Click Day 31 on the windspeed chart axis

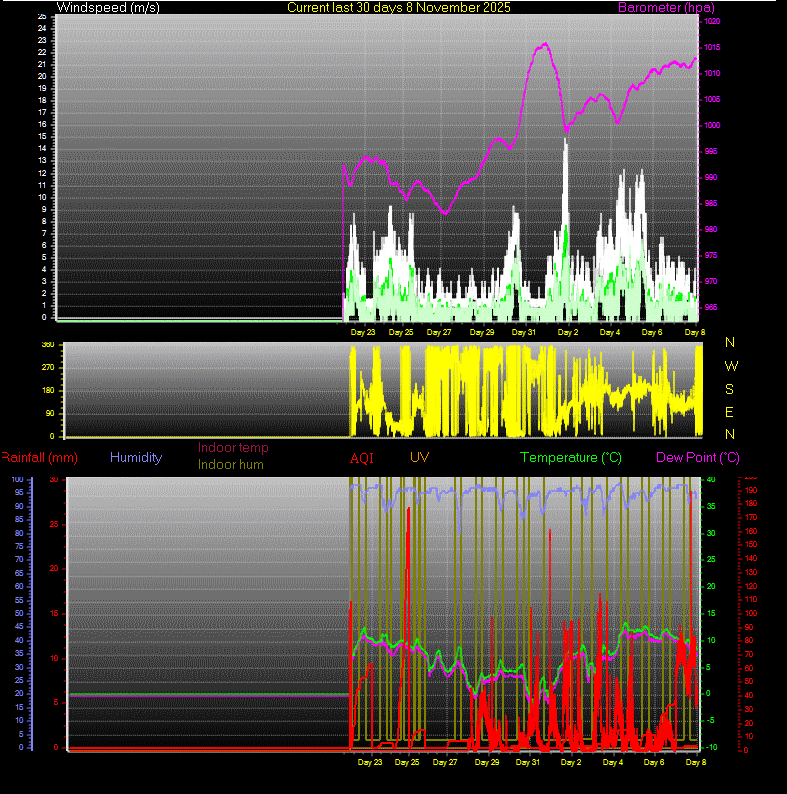[x=524, y=332]
